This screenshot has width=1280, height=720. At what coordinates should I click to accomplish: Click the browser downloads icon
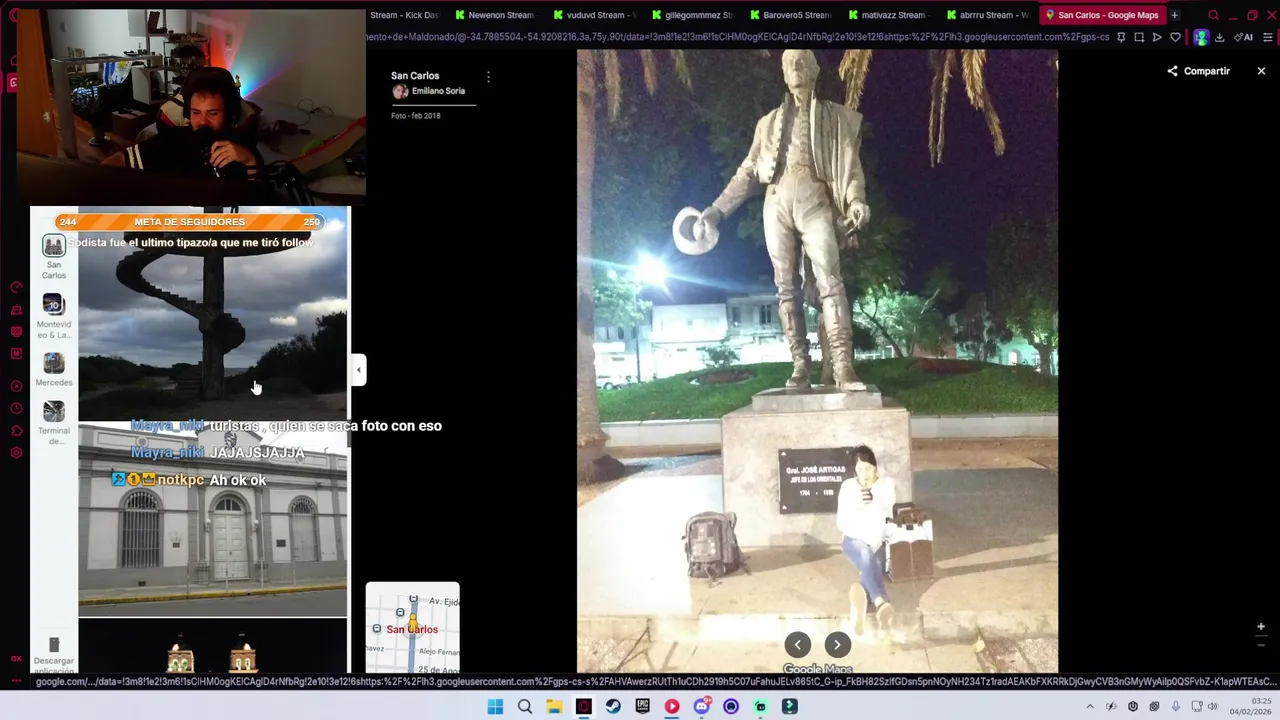tap(1219, 37)
